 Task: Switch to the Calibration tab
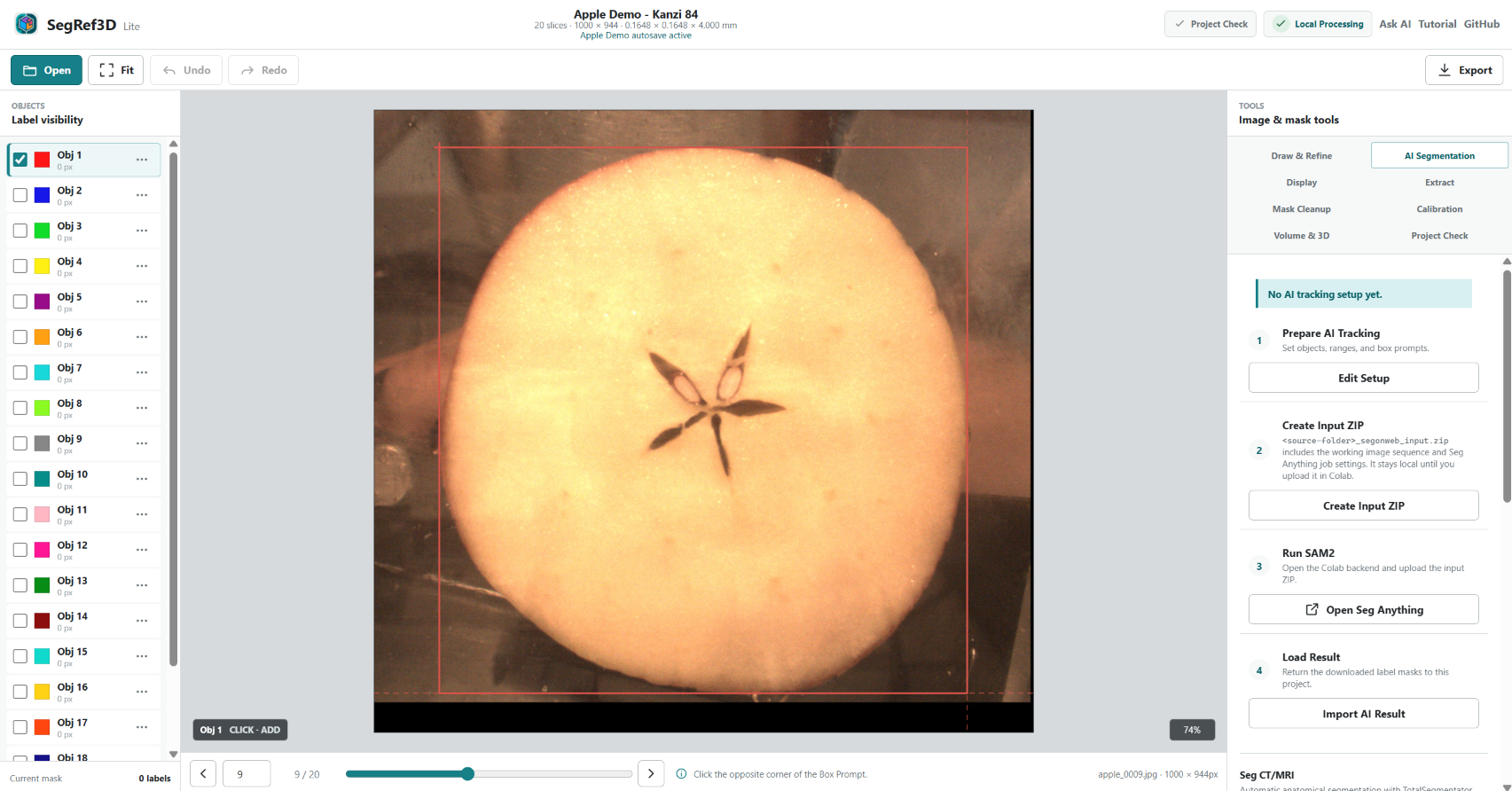[x=1439, y=208]
